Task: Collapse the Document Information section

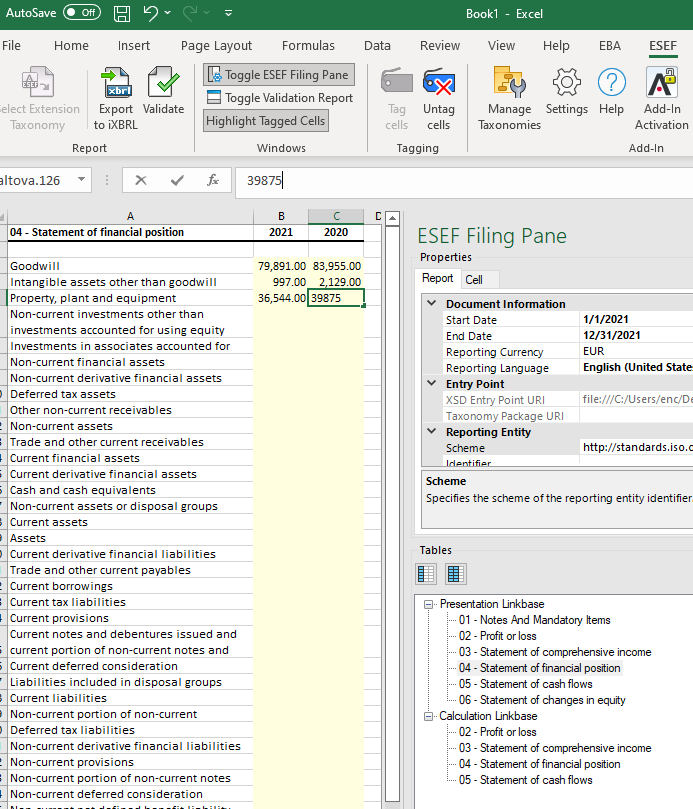Action: [431, 304]
